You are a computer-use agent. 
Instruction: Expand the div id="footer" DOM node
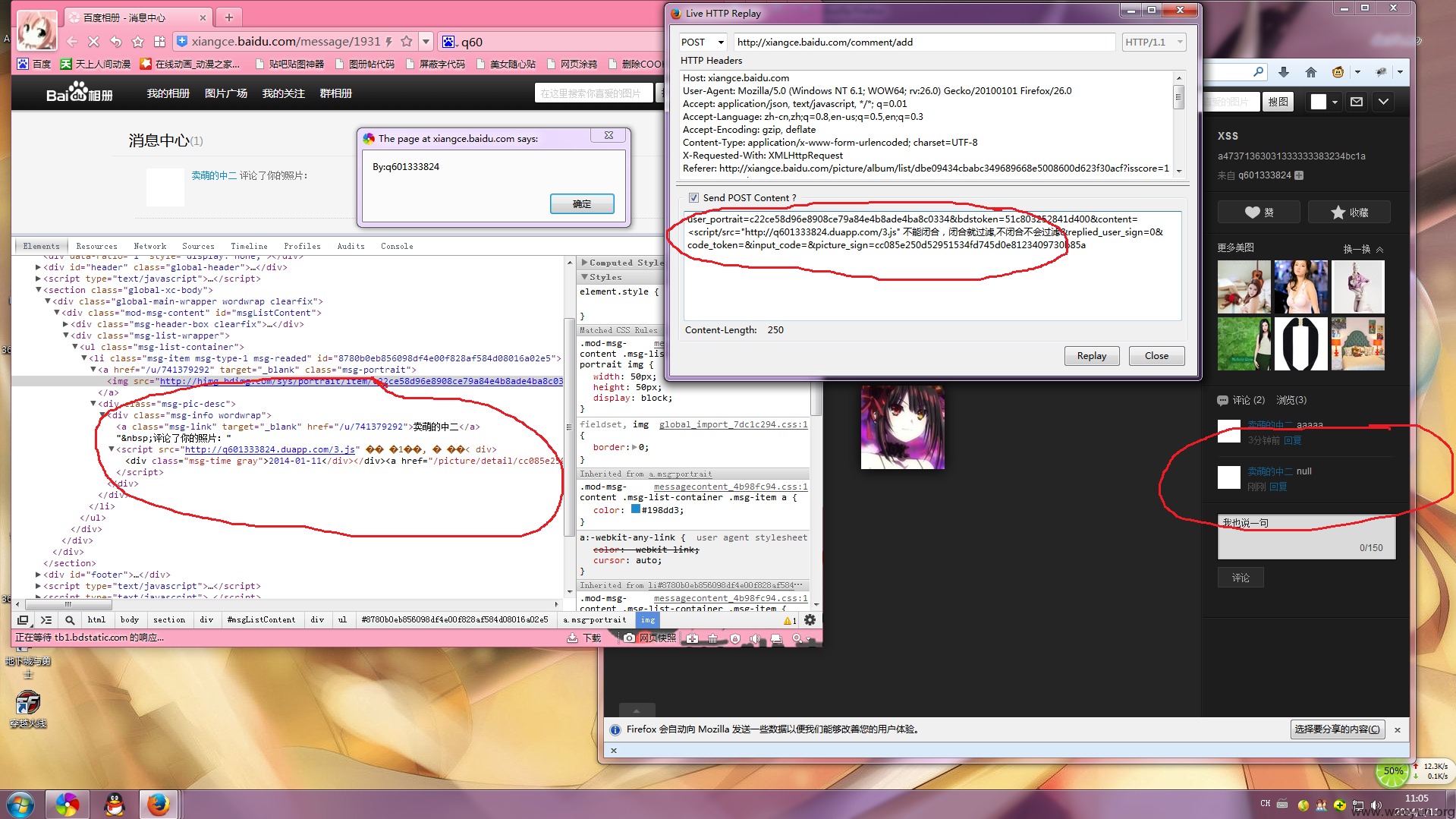click(x=38, y=575)
